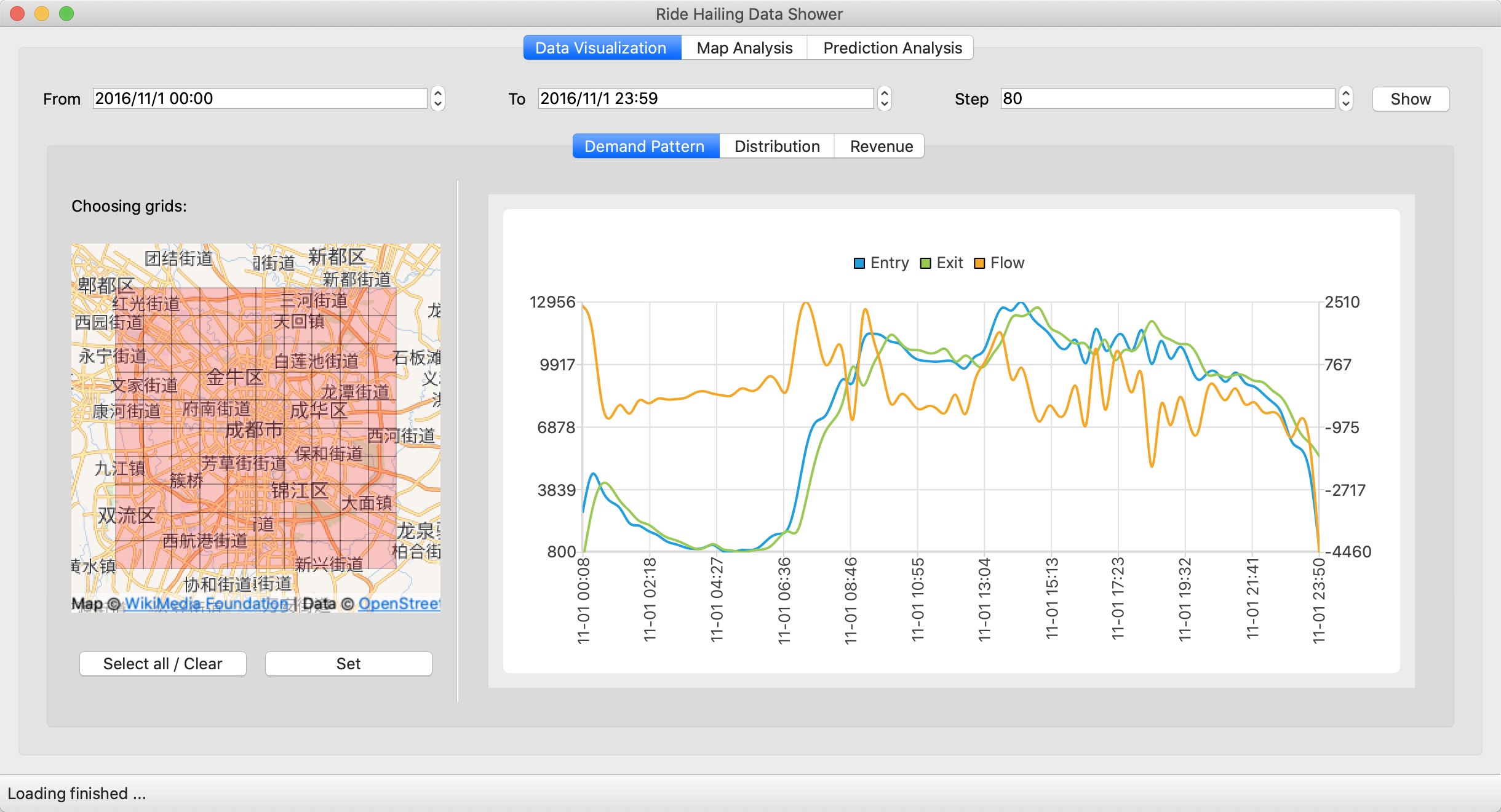
Task: Open the Prediction Analysis tab
Action: point(892,48)
